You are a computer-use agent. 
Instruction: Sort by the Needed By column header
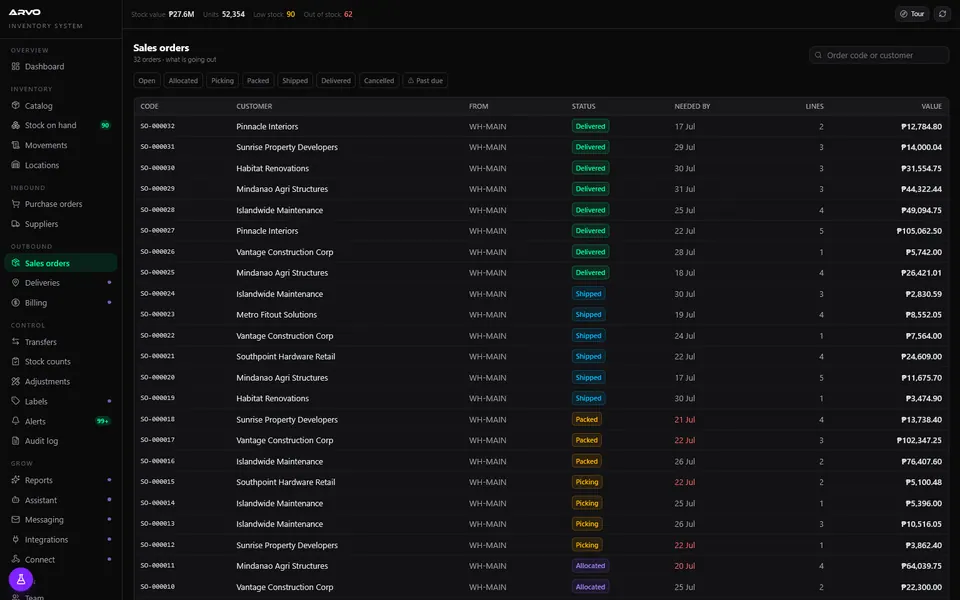click(x=692, y=106)
